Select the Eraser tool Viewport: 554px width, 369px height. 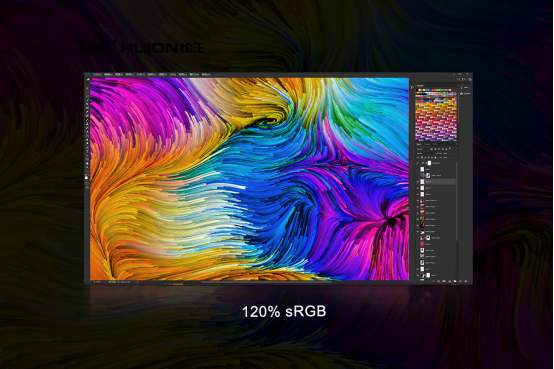(87, 132)
